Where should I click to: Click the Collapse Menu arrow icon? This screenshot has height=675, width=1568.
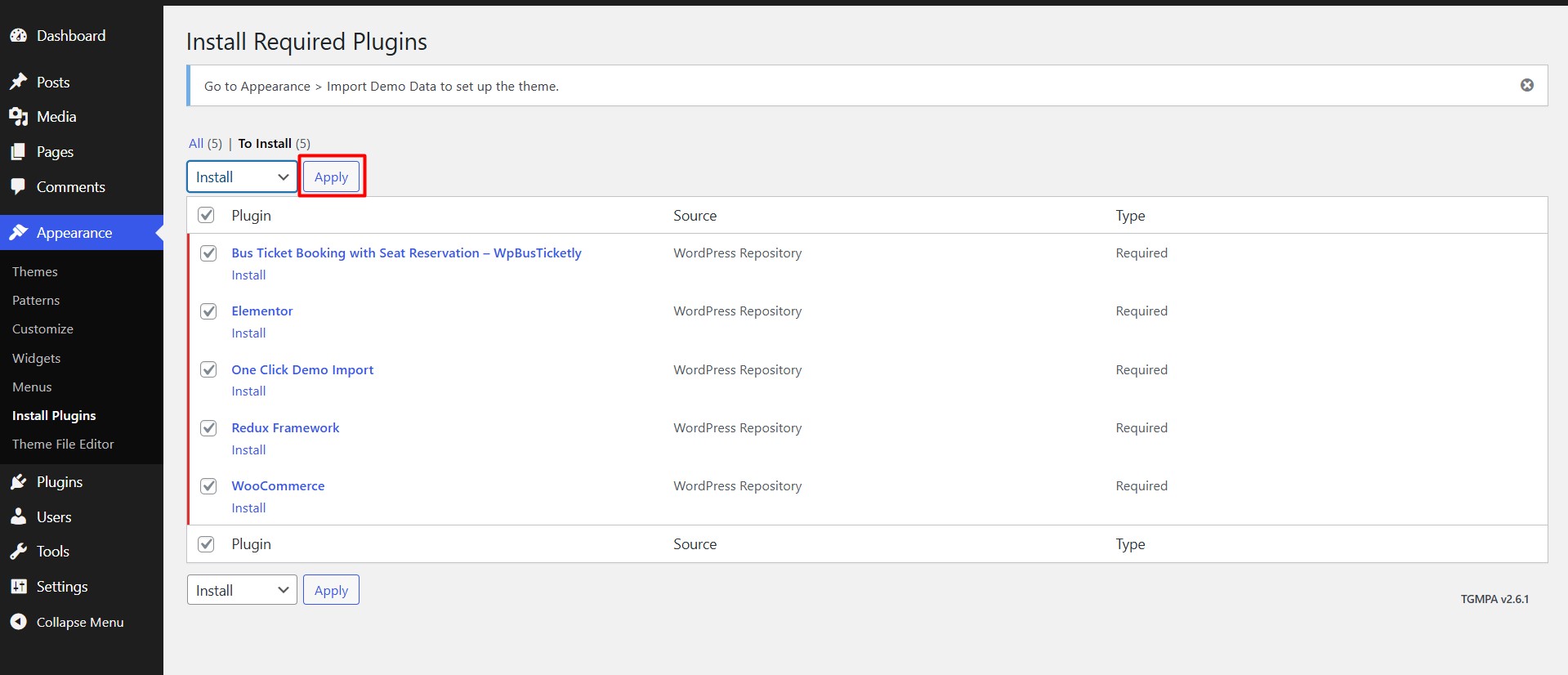pyautogui.click(x=18, y=622)
